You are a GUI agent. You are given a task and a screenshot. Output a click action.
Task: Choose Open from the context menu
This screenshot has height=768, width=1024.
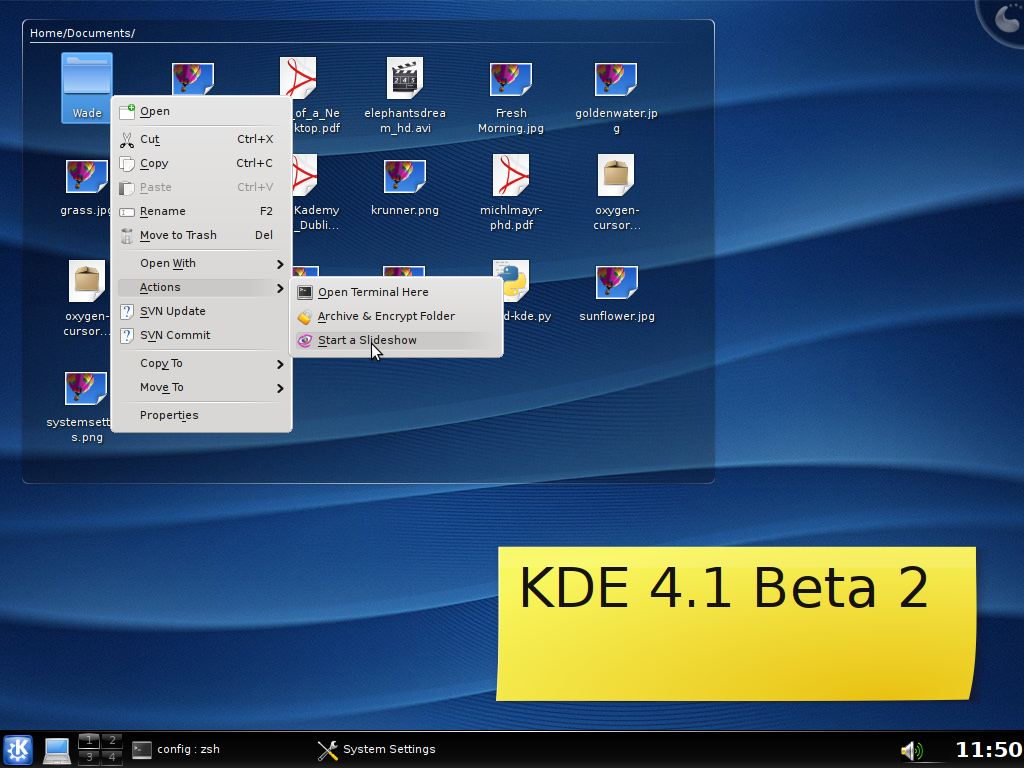click(202, 112)
